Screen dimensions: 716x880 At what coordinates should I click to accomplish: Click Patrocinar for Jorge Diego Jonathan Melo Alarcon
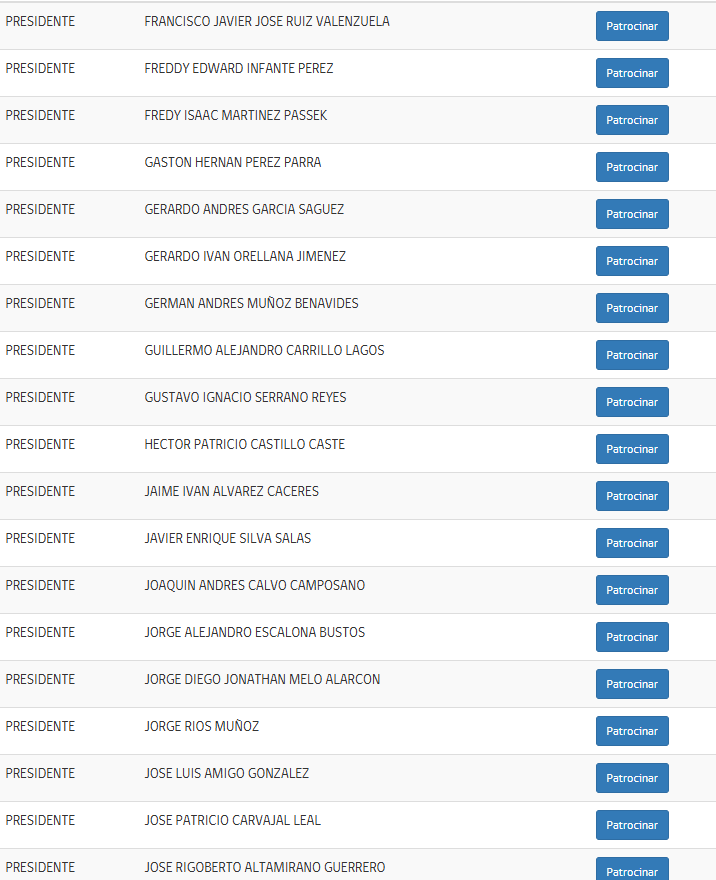click(x=632, y=684)
